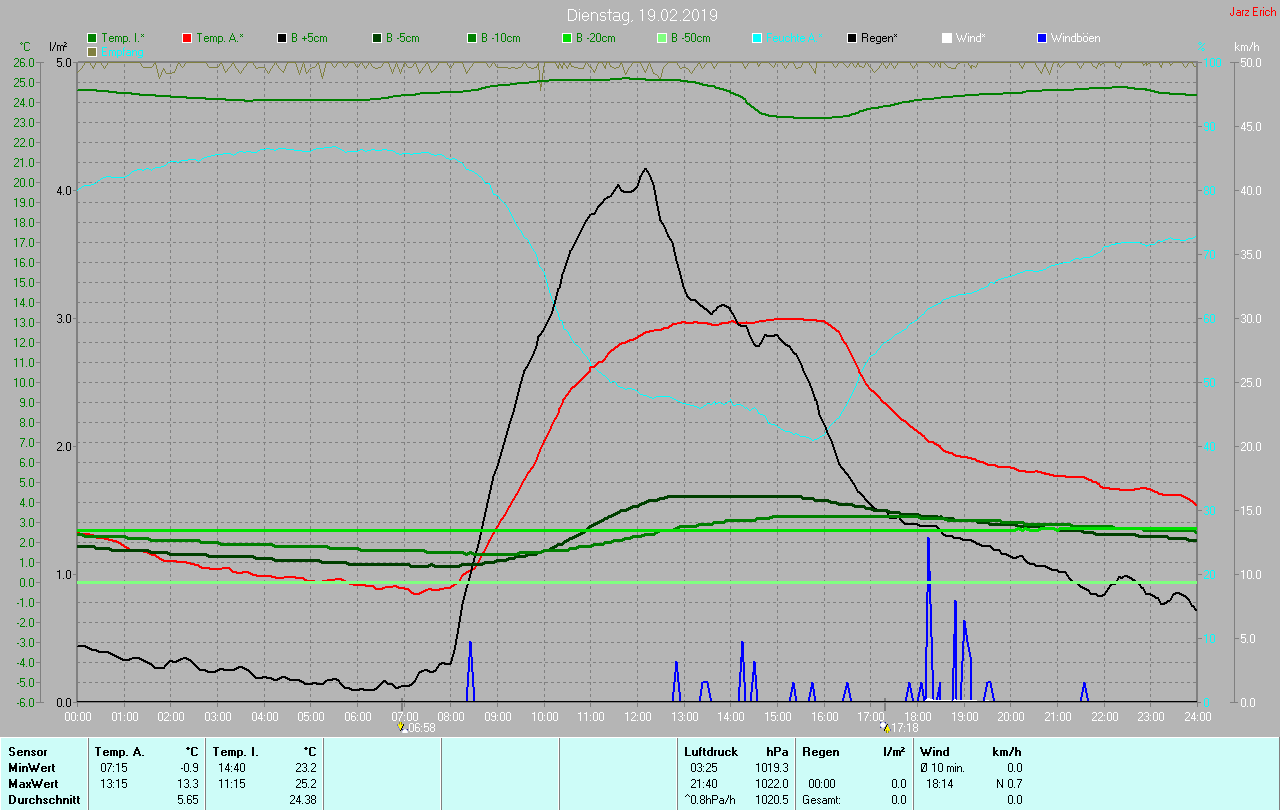Screen dimensions: 1280x810
Task: Click the blue Windböen legend swatch
Action: (1042, 38)
